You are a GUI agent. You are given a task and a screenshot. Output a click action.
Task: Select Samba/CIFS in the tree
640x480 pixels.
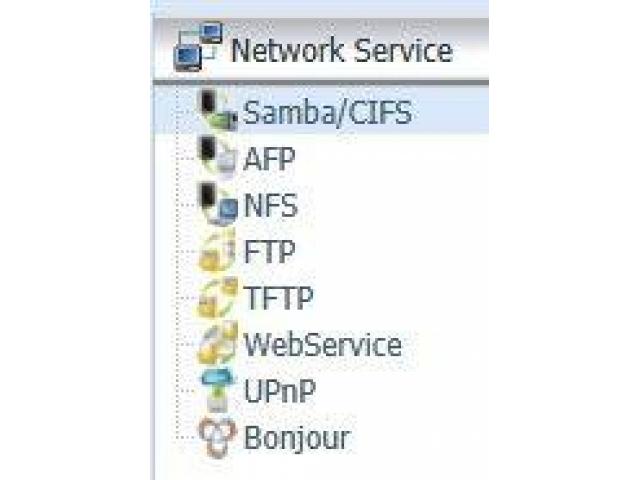pyautogui.click(x=327, y=112)
